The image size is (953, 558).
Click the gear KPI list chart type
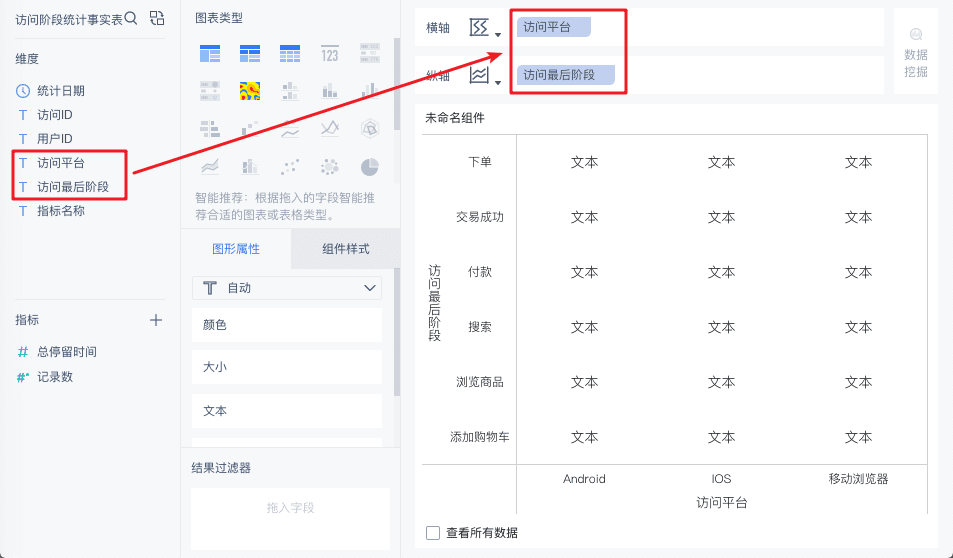point(210,91)
